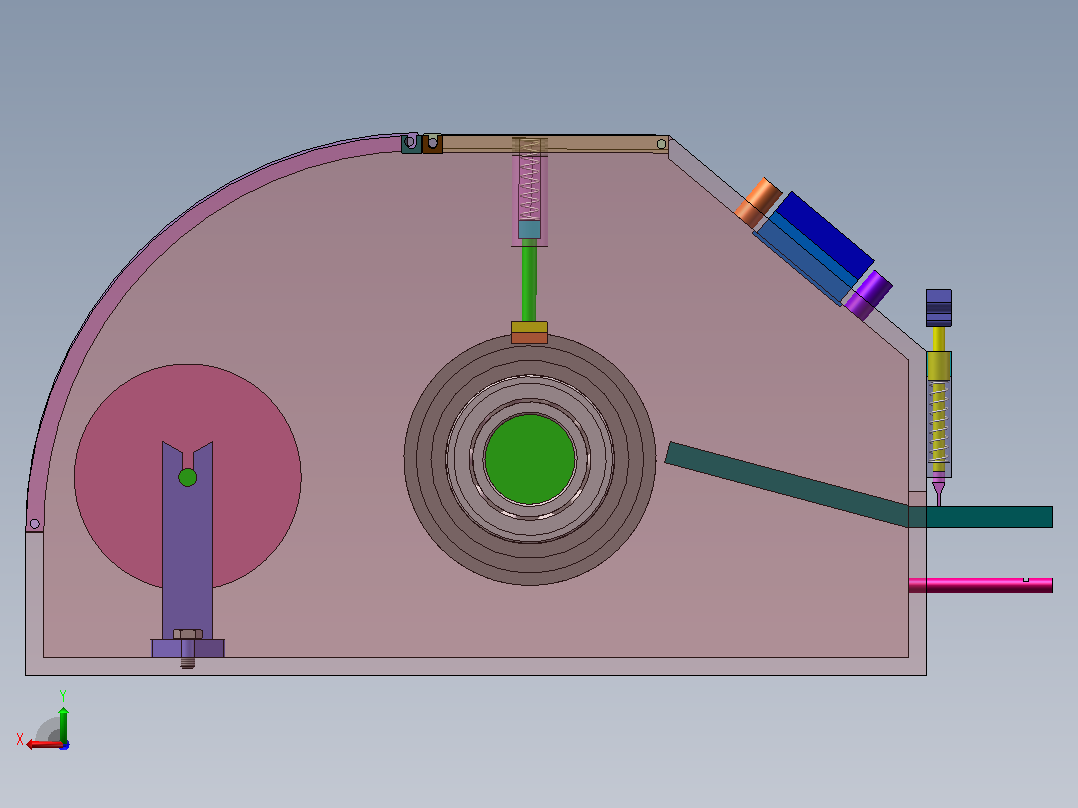
Task: Click the pivot hole at the arc's lower end
Action: [x=34, y=525]
